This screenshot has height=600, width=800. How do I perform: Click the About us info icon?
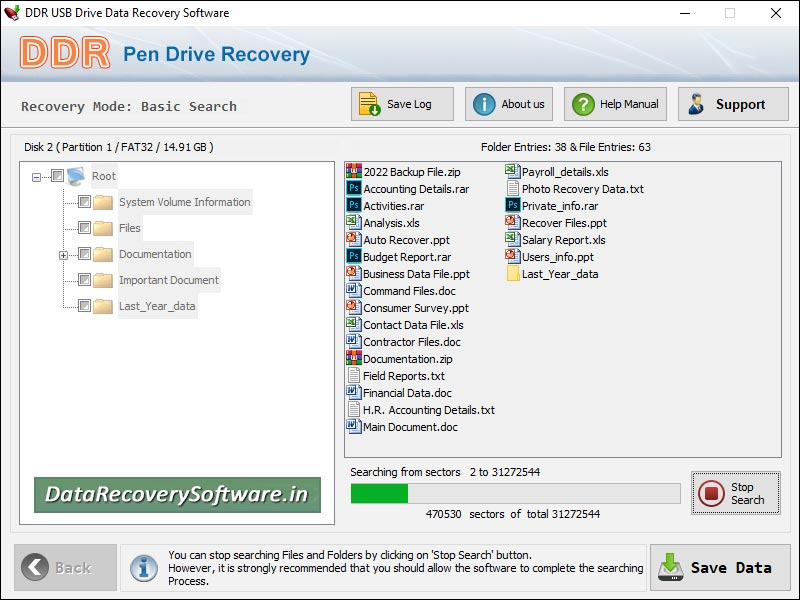tap(484, 103)
